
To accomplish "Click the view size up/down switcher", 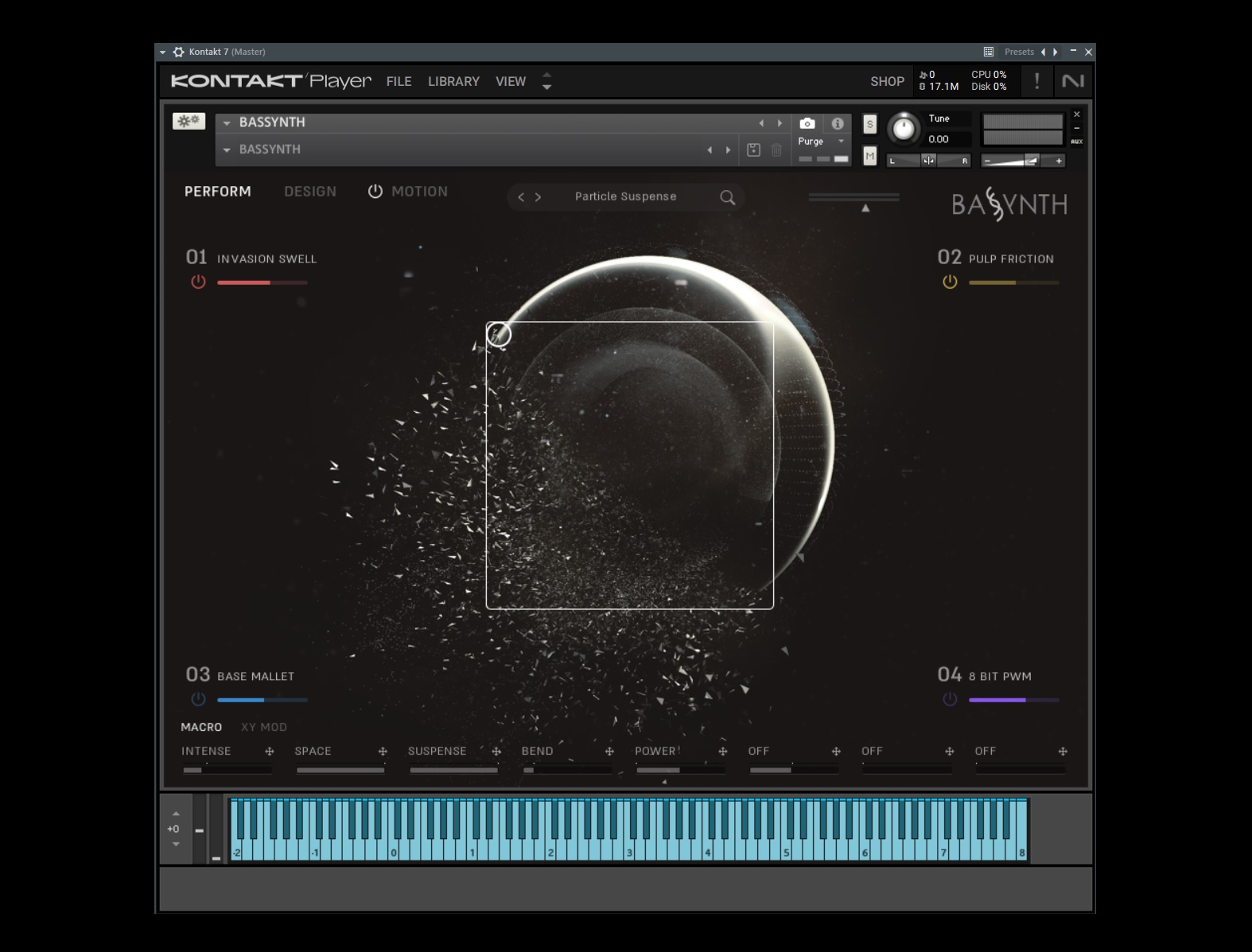I will tap(546, 80).
